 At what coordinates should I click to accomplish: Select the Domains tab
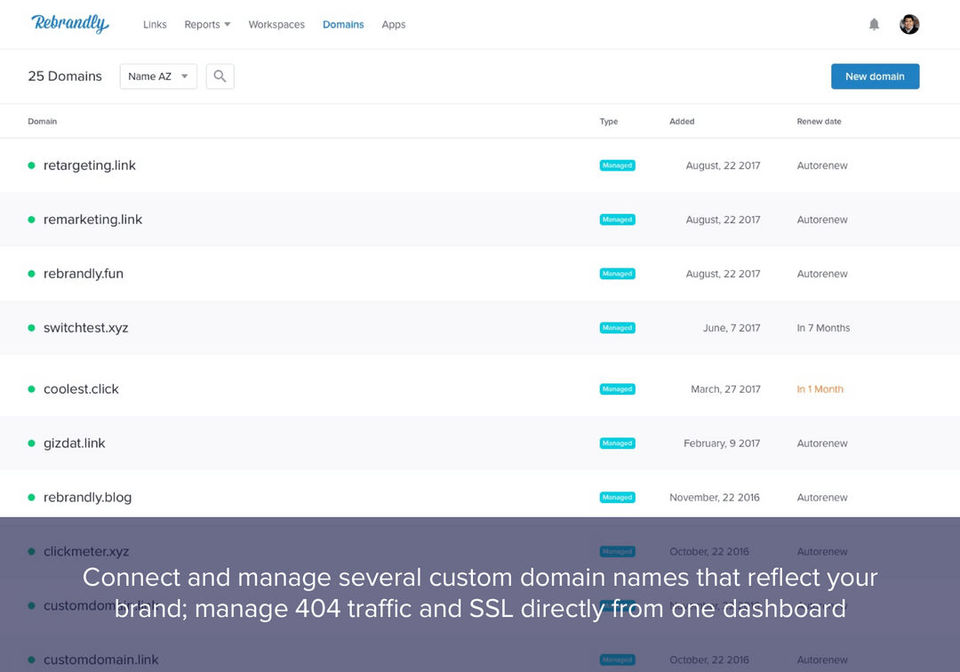coord(343,24)
